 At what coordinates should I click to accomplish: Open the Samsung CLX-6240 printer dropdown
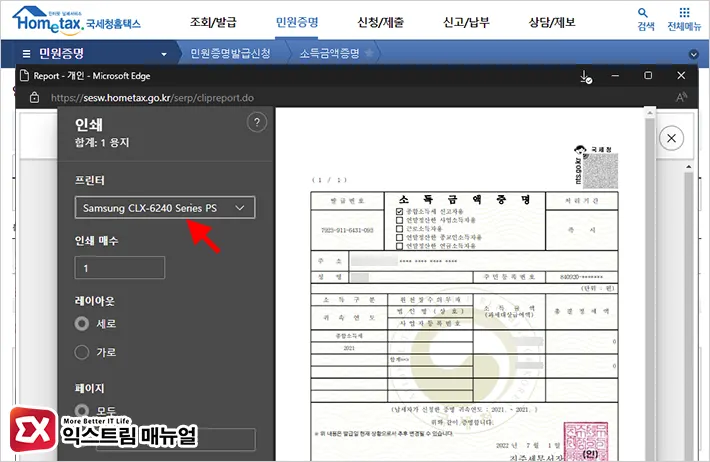click(x=165, y=208)
